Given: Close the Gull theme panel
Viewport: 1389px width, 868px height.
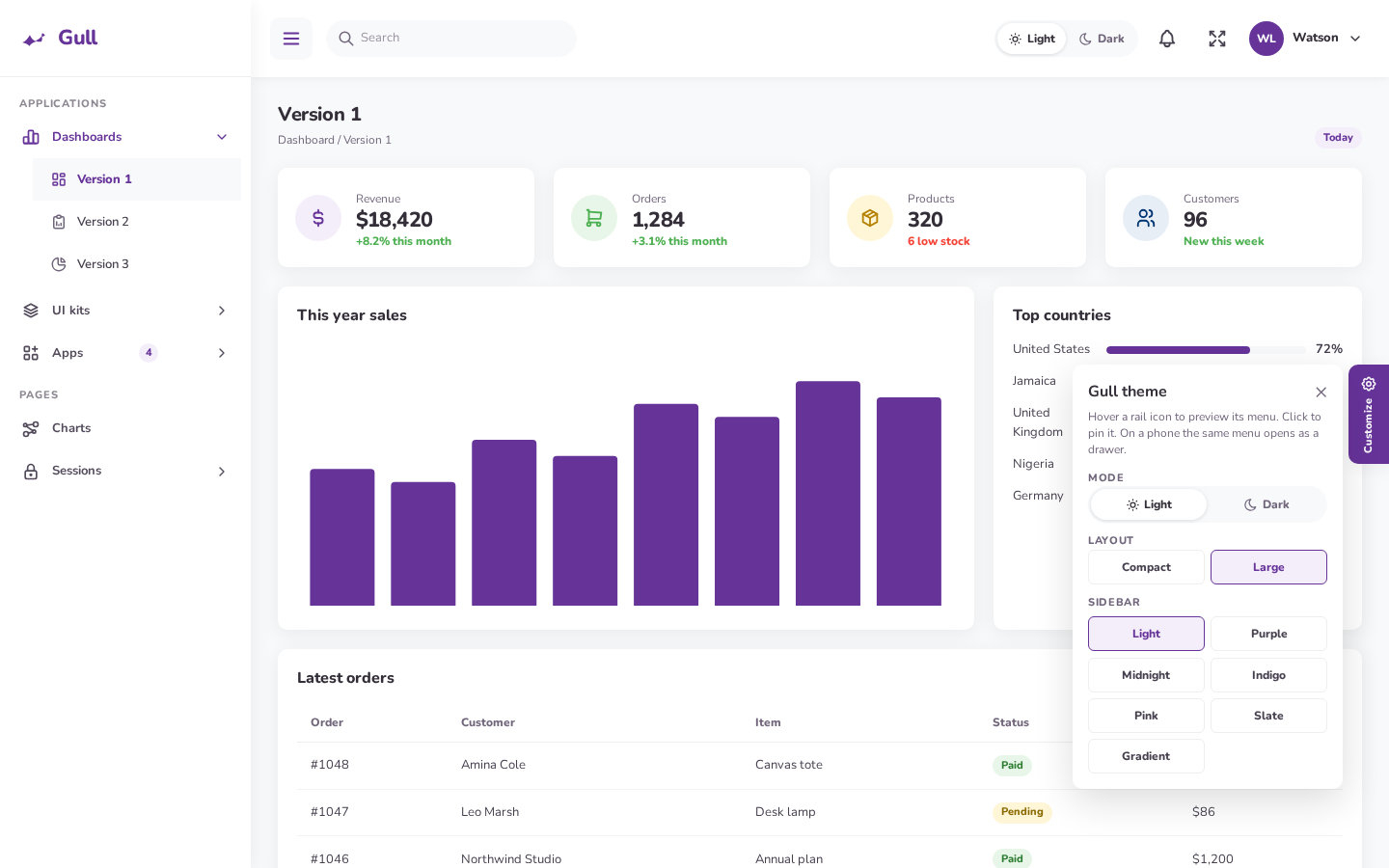Looking at the screenshot, I should click(x=1321, y=392).
